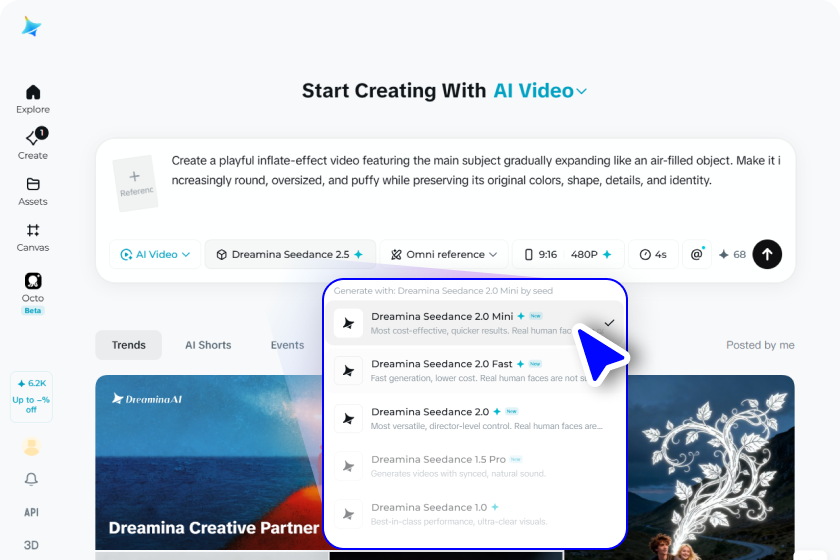
Task: Click into the prompt text field
Action: (476, 170)
